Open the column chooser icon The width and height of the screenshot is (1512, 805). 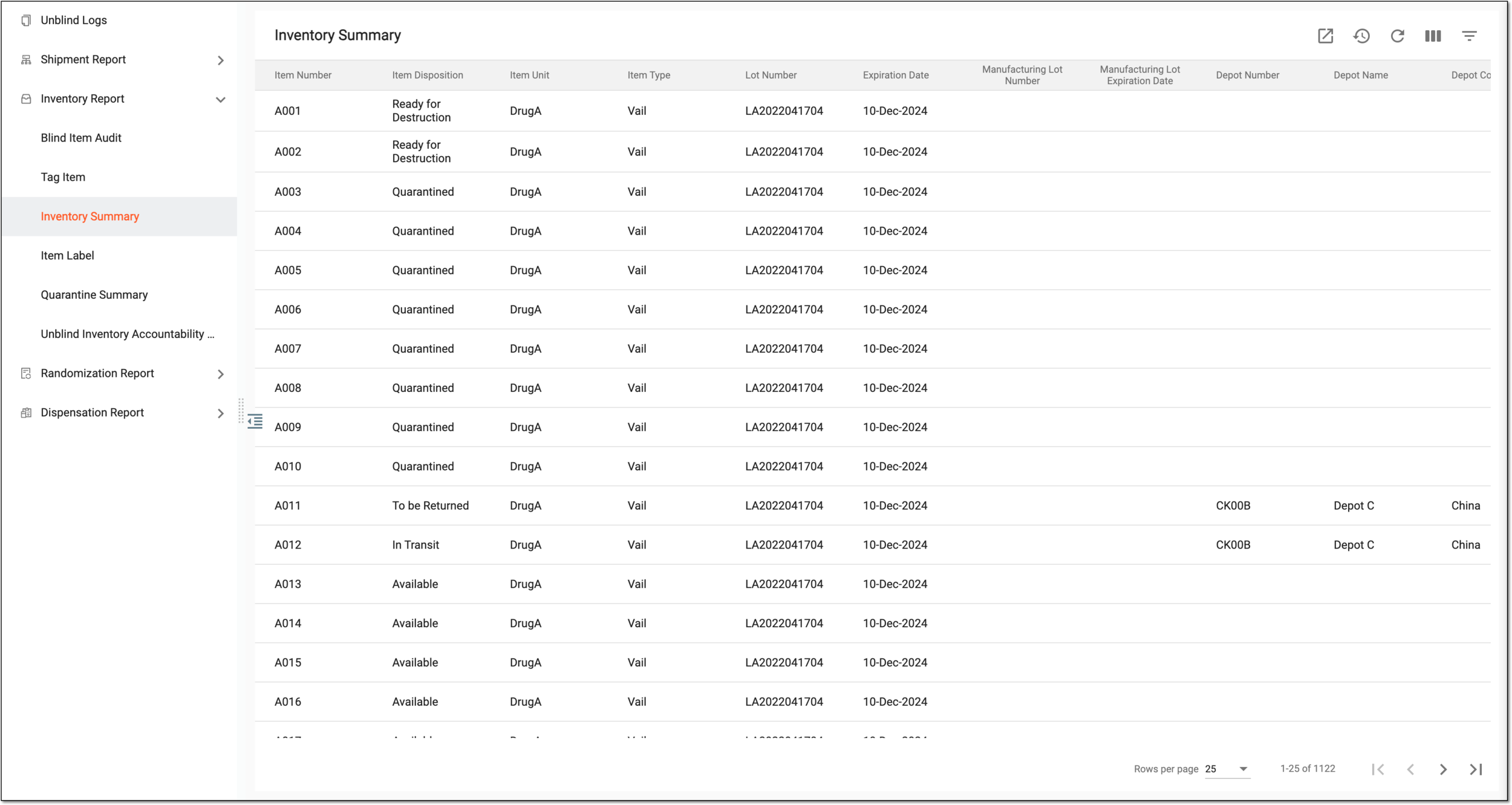[x=1433, y=36]
